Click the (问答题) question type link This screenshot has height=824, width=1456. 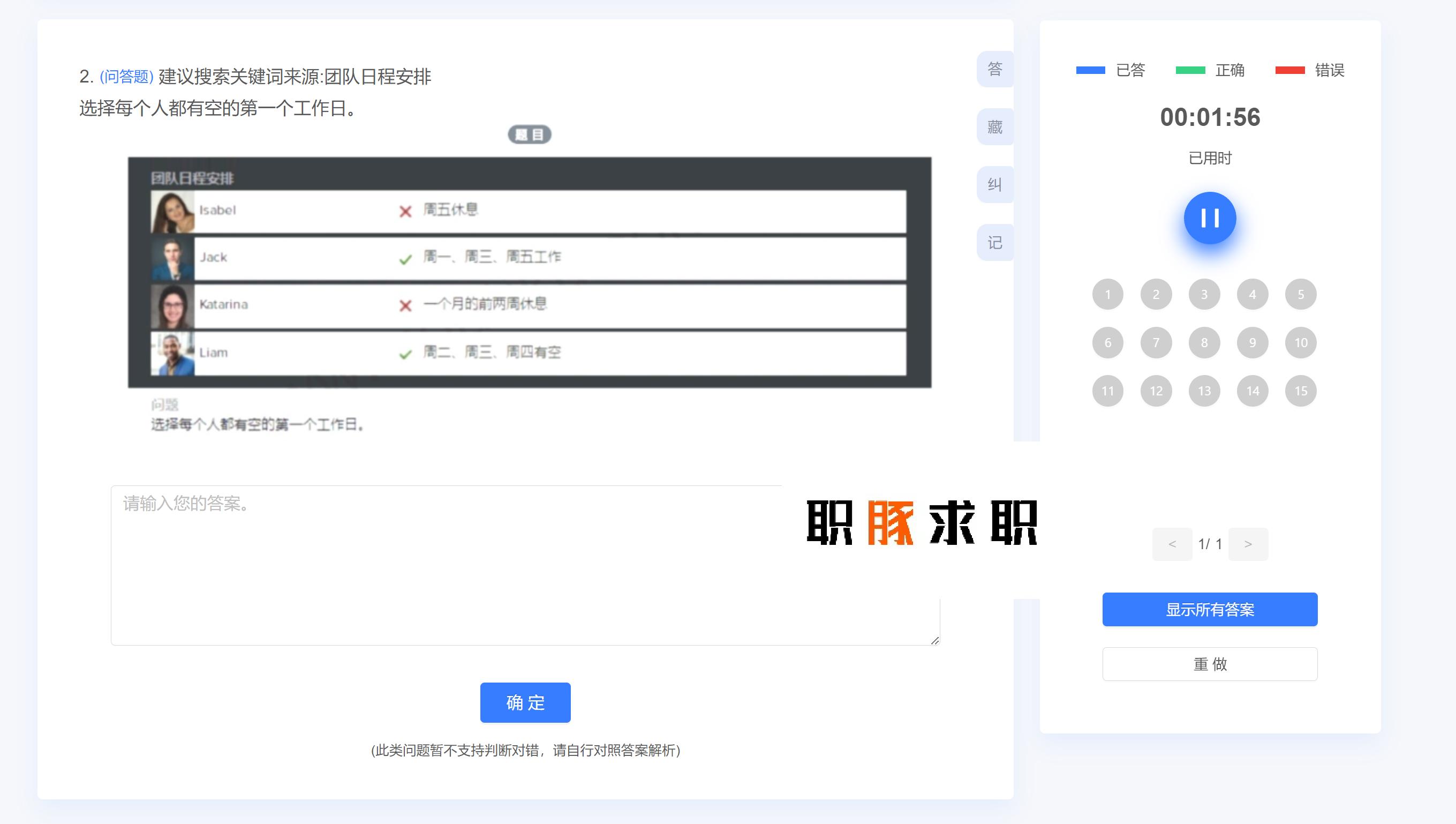click(x=126, y=77)
